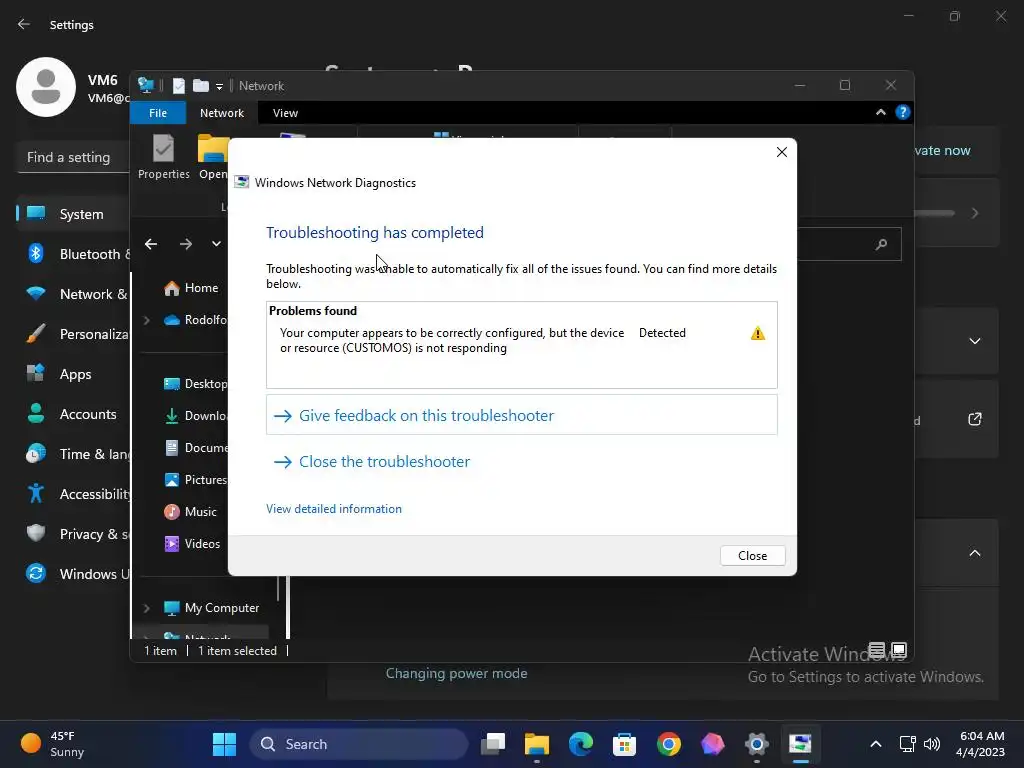Switch to details view icon in status bar
This screenshot has height=768, width=1024.
point(876,650)
